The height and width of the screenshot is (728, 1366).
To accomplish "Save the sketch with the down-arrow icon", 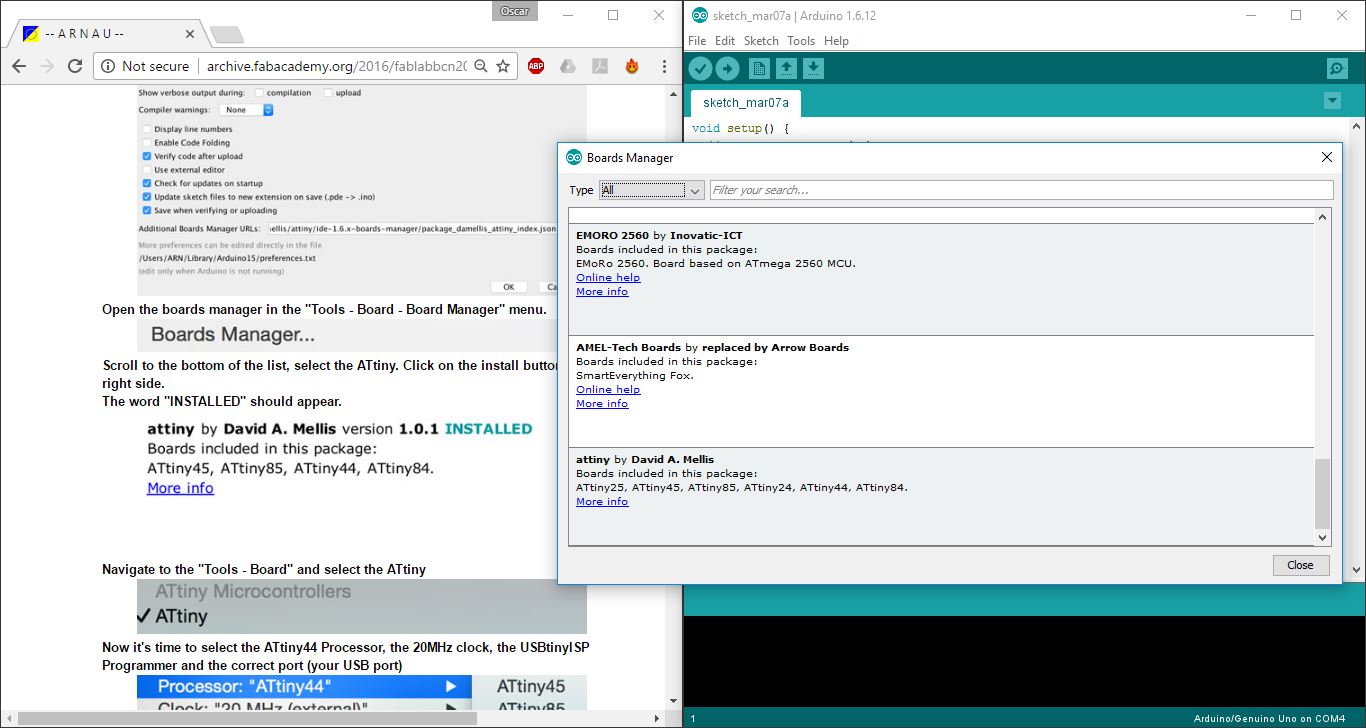I will tap(813, 68).
